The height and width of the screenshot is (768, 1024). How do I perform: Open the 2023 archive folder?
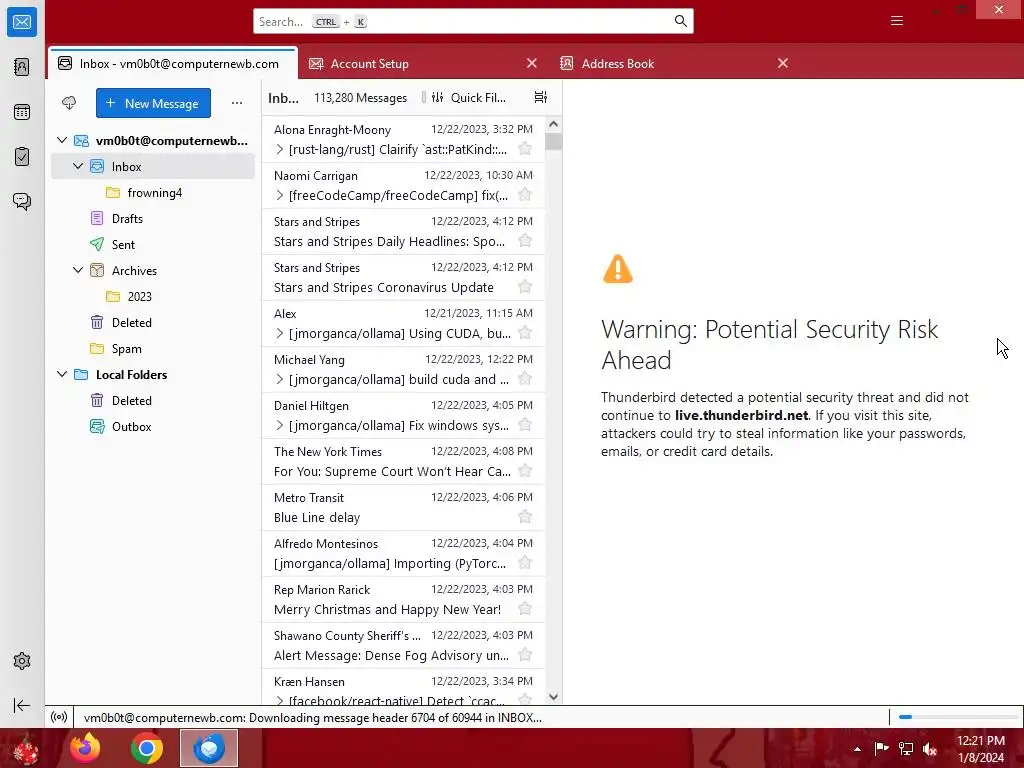click(x=153, y=296)
